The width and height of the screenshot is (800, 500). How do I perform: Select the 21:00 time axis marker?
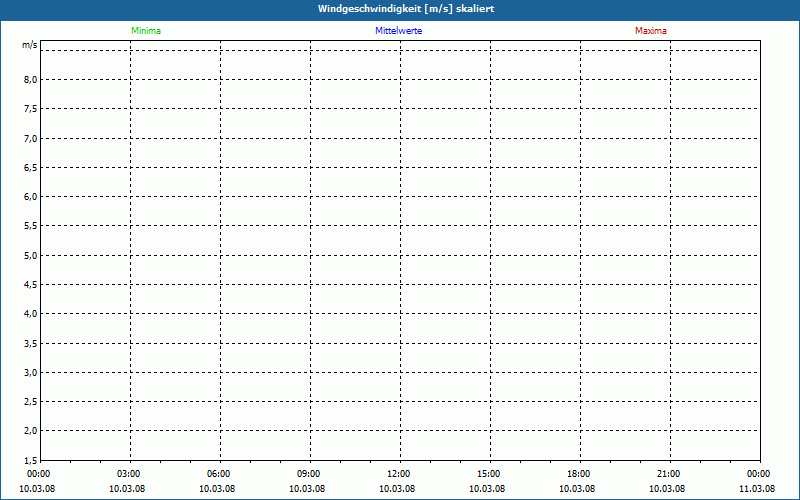[669, 474]
